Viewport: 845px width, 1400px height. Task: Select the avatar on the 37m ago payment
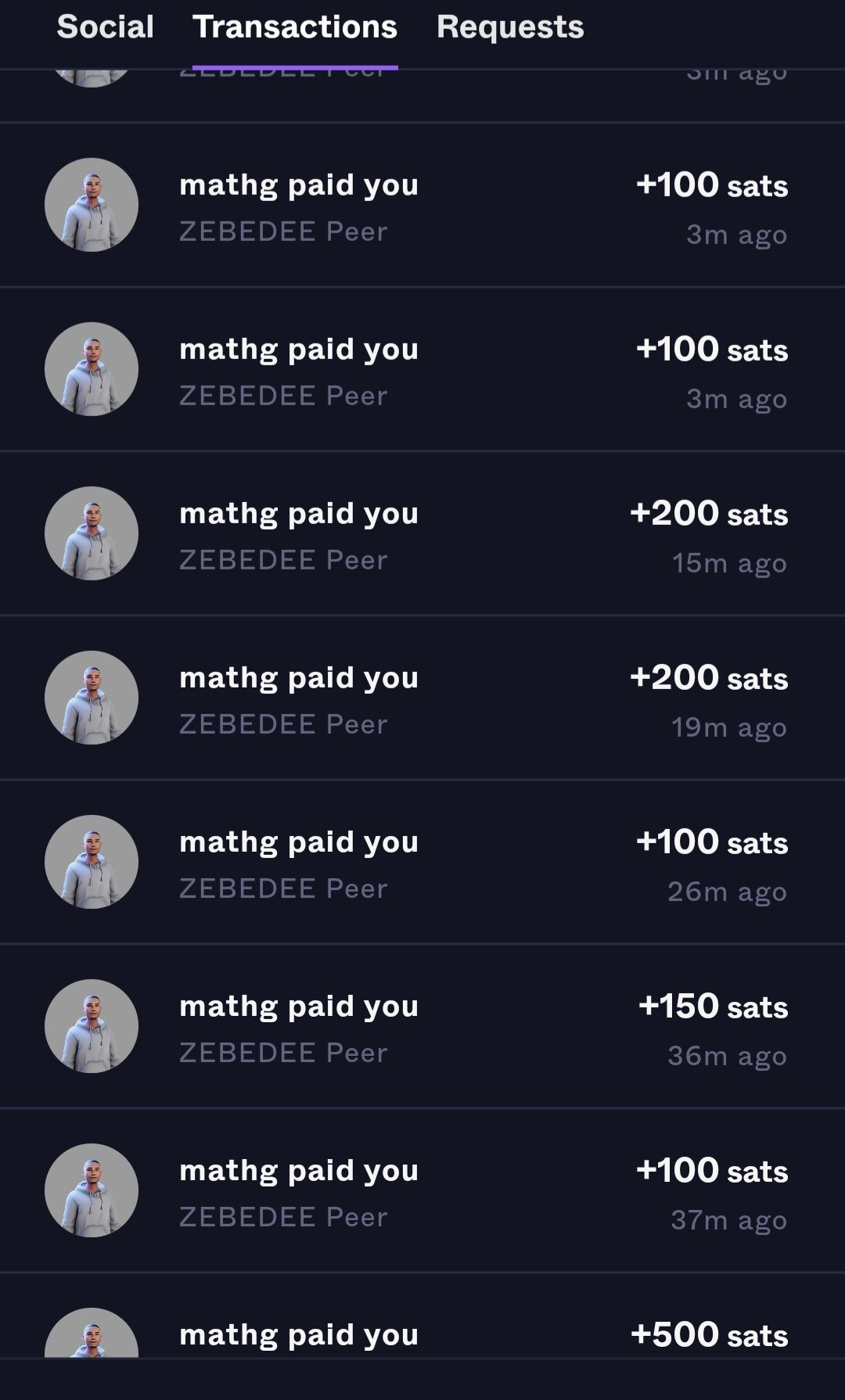click(92, 1190)
